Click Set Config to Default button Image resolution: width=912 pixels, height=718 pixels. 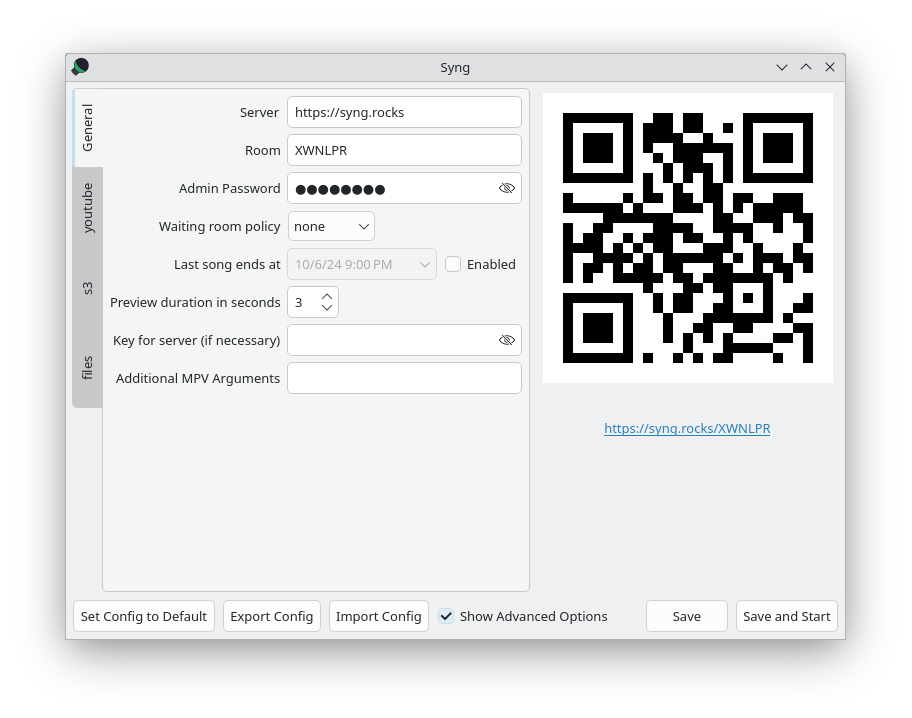point(144,616)
